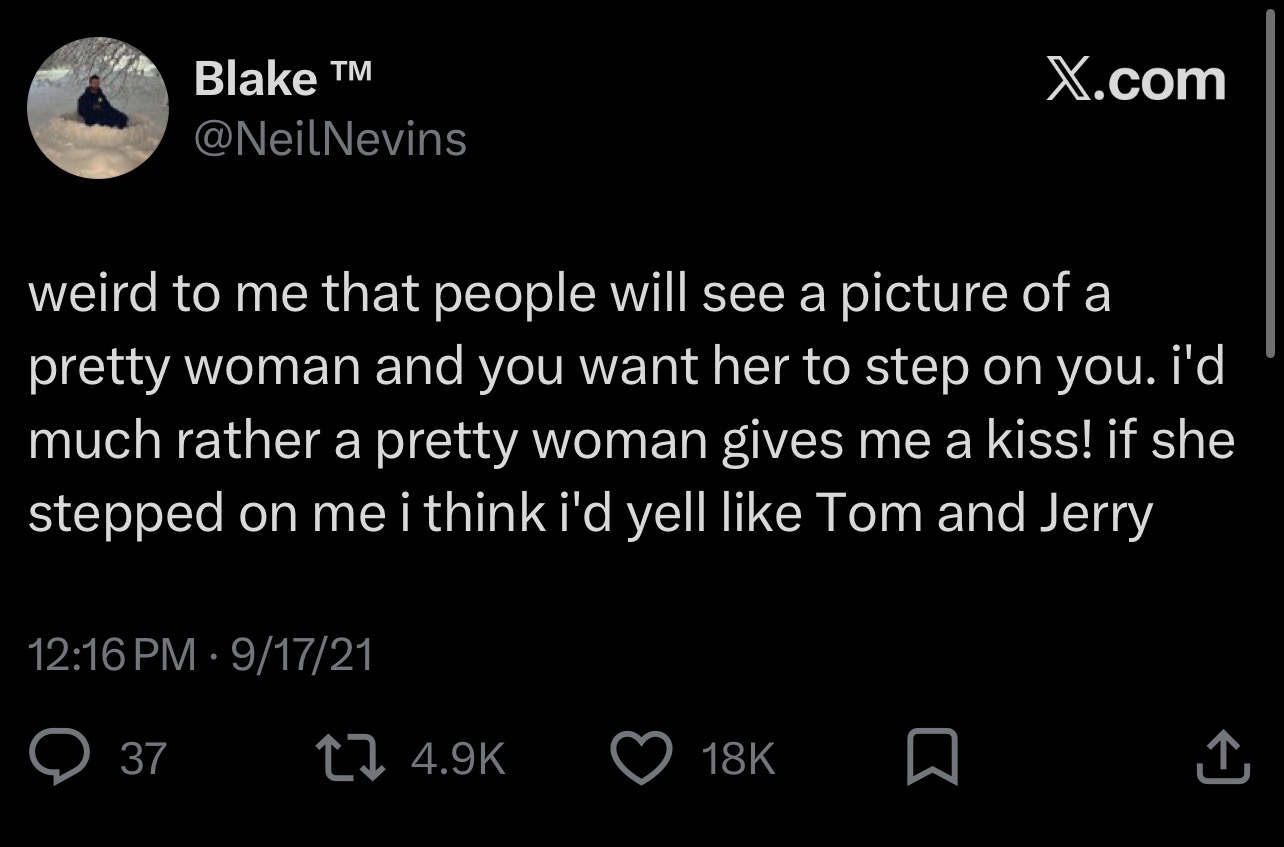Click the X.com logo text
This screenshot has height=847, width=1284.
pos(1136,80)
